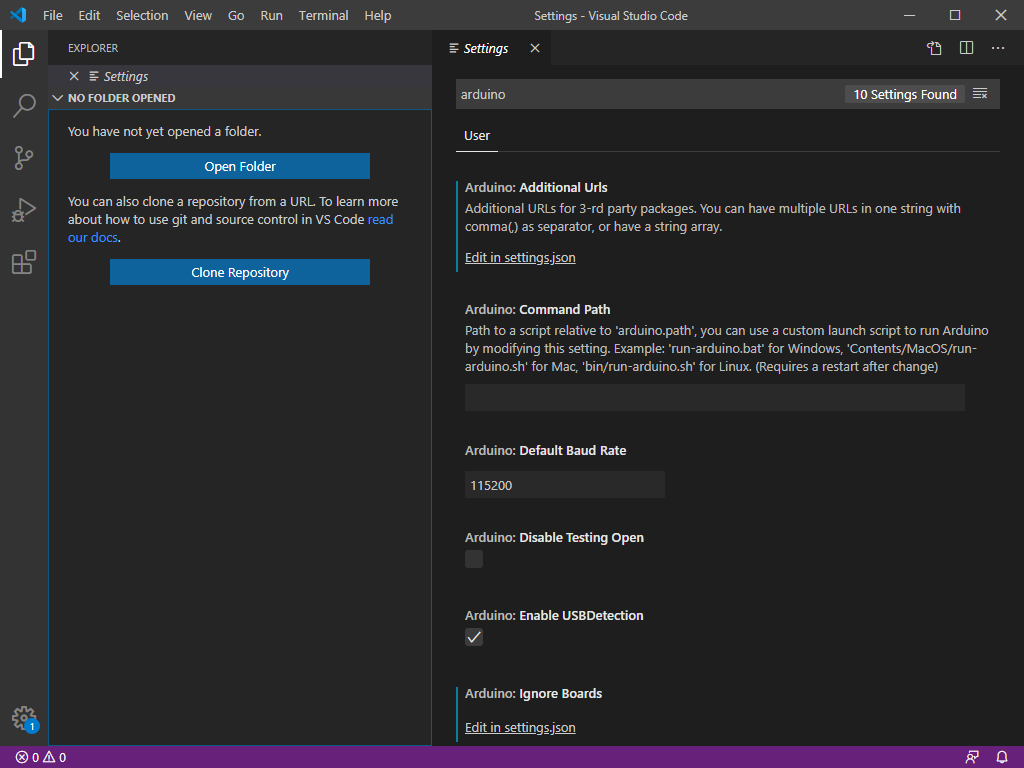Click the 10 Settings Found badge
Viewport: 1024px width, 768px height.
click(904, 94)
